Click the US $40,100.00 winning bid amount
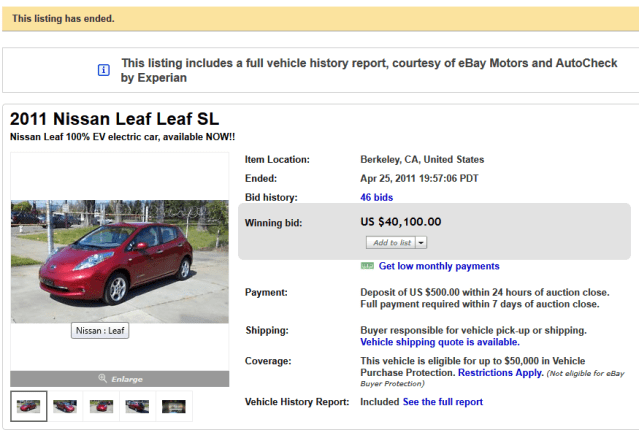The height and width of the screenshot is (430, 639). pyautogui.click(x=400, y=221)
